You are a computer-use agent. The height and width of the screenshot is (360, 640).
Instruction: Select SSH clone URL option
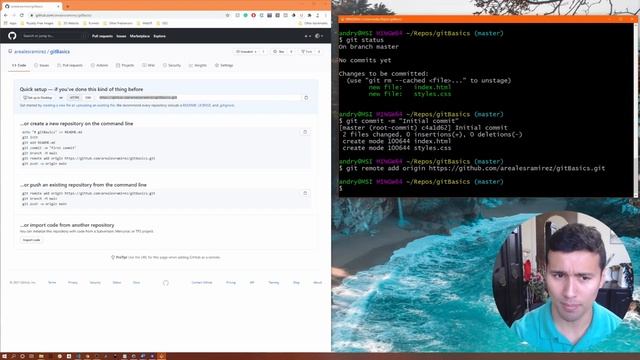point(88,98)
